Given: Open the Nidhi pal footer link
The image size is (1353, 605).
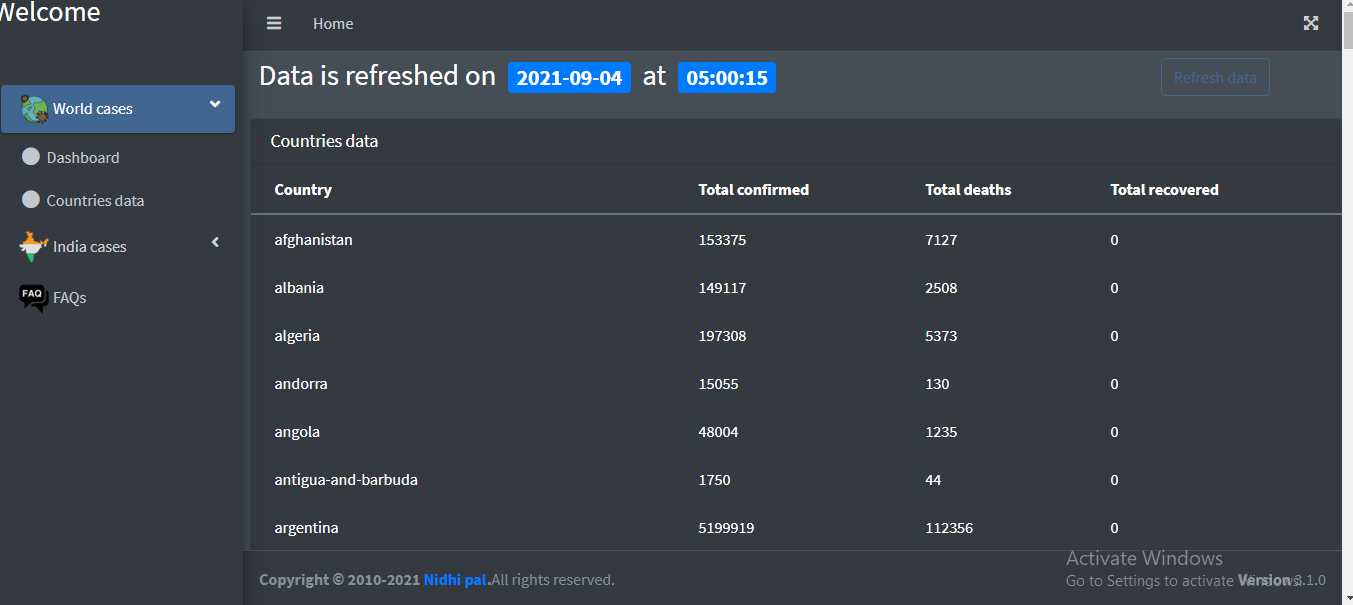Looking at the screenshot, I should click(455, 580).
